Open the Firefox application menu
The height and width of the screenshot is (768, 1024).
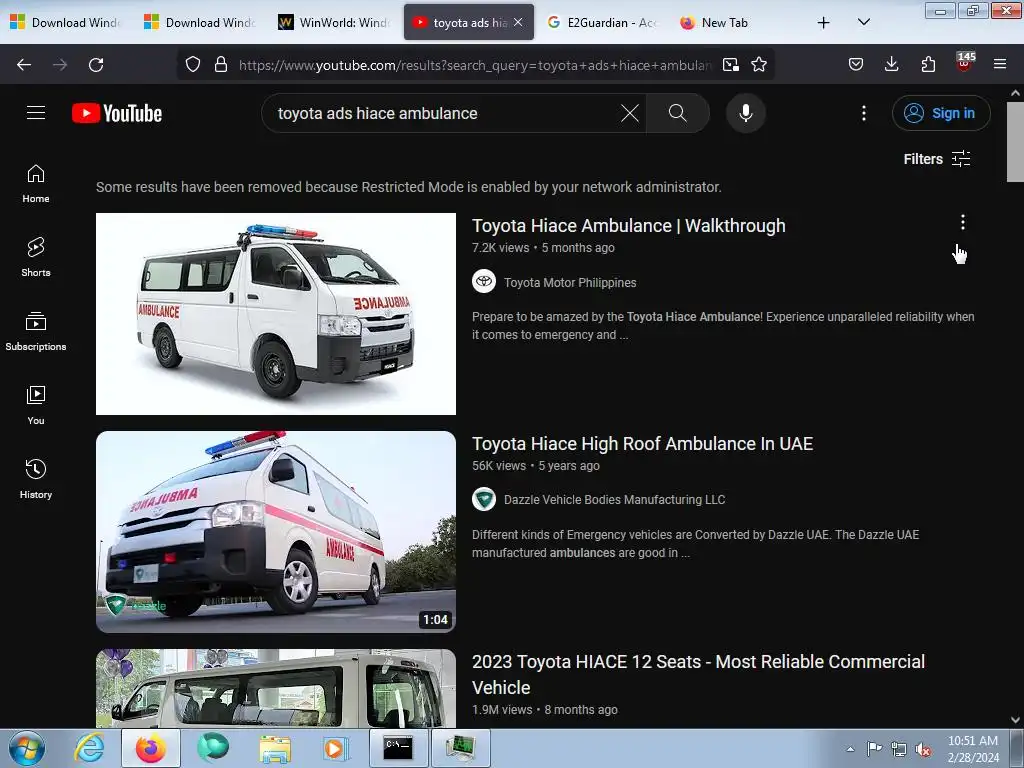point(1000,64)
